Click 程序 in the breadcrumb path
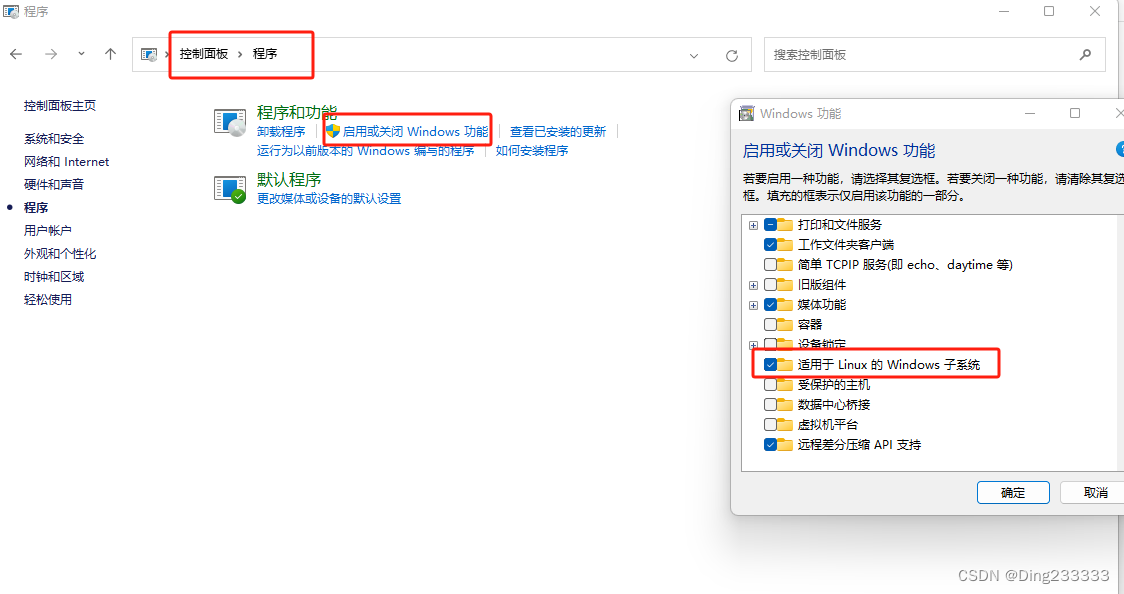The height and width of the screenshot is (594, 1124). click(265, 54)
